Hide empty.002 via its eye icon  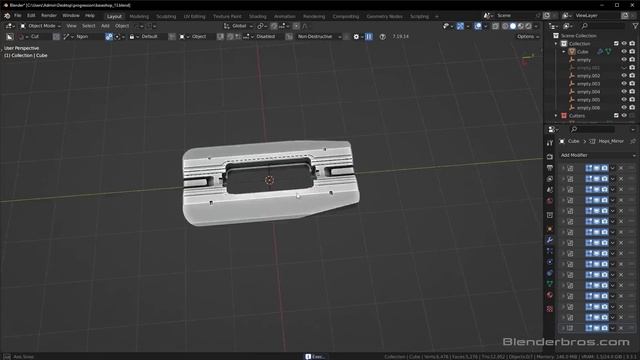point(624,76)
